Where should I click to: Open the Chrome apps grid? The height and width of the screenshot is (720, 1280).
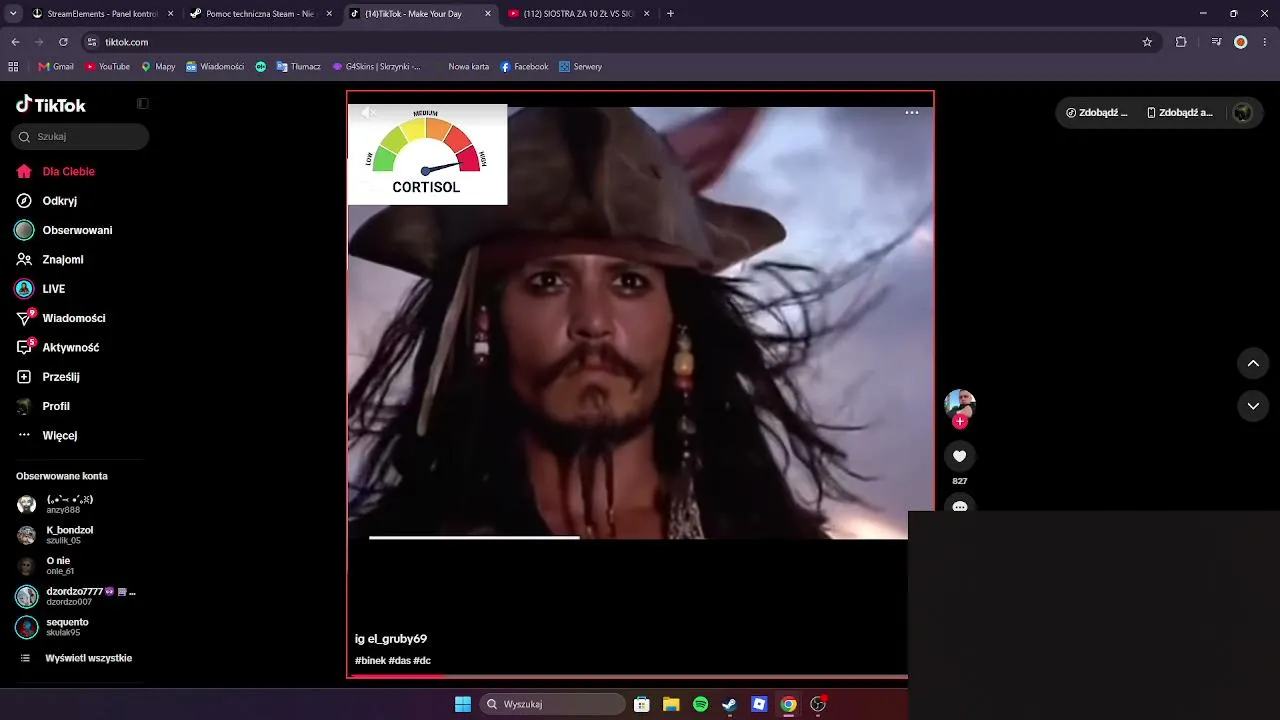[13, 67]
